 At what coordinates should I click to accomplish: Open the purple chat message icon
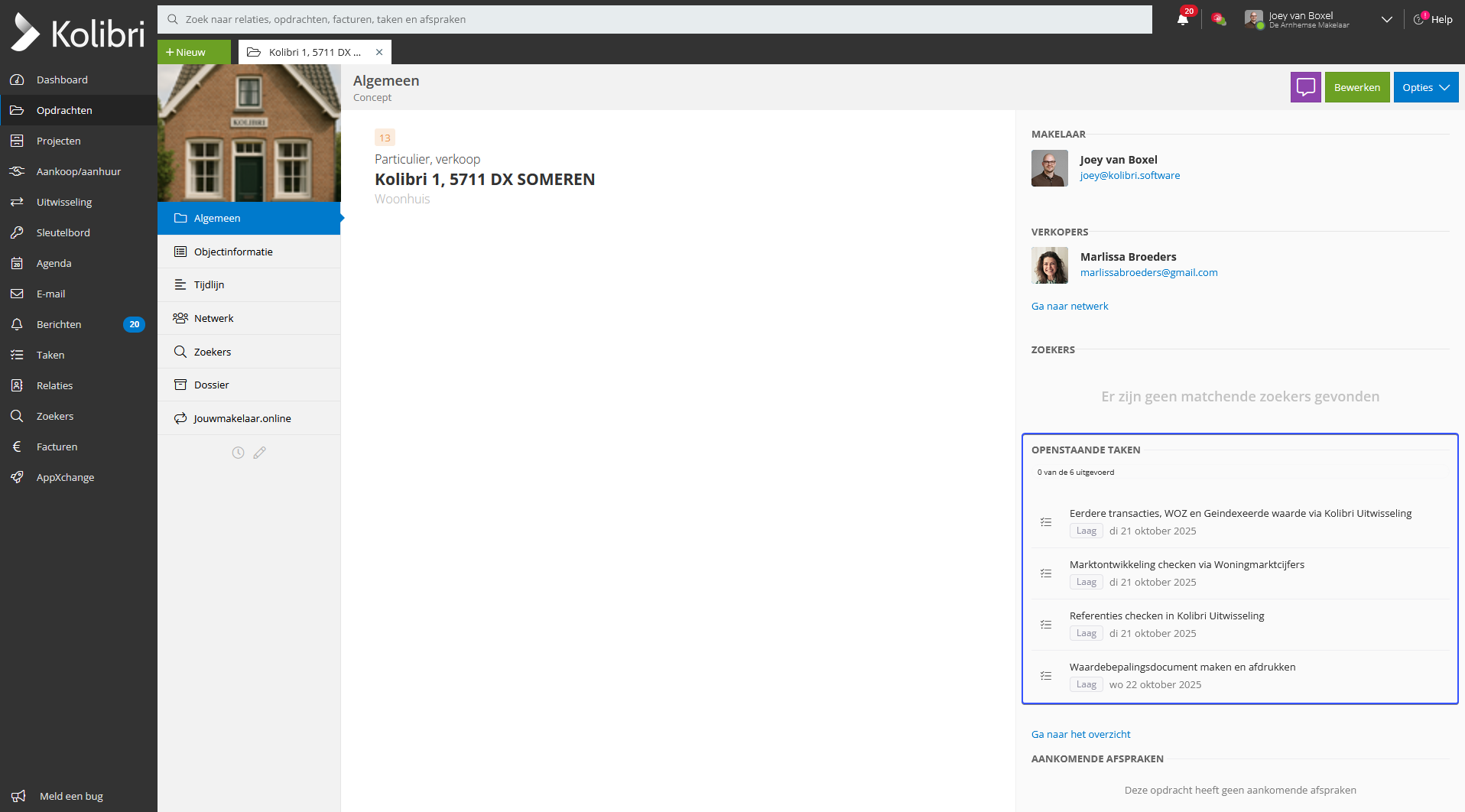[x=1305, y=87]
